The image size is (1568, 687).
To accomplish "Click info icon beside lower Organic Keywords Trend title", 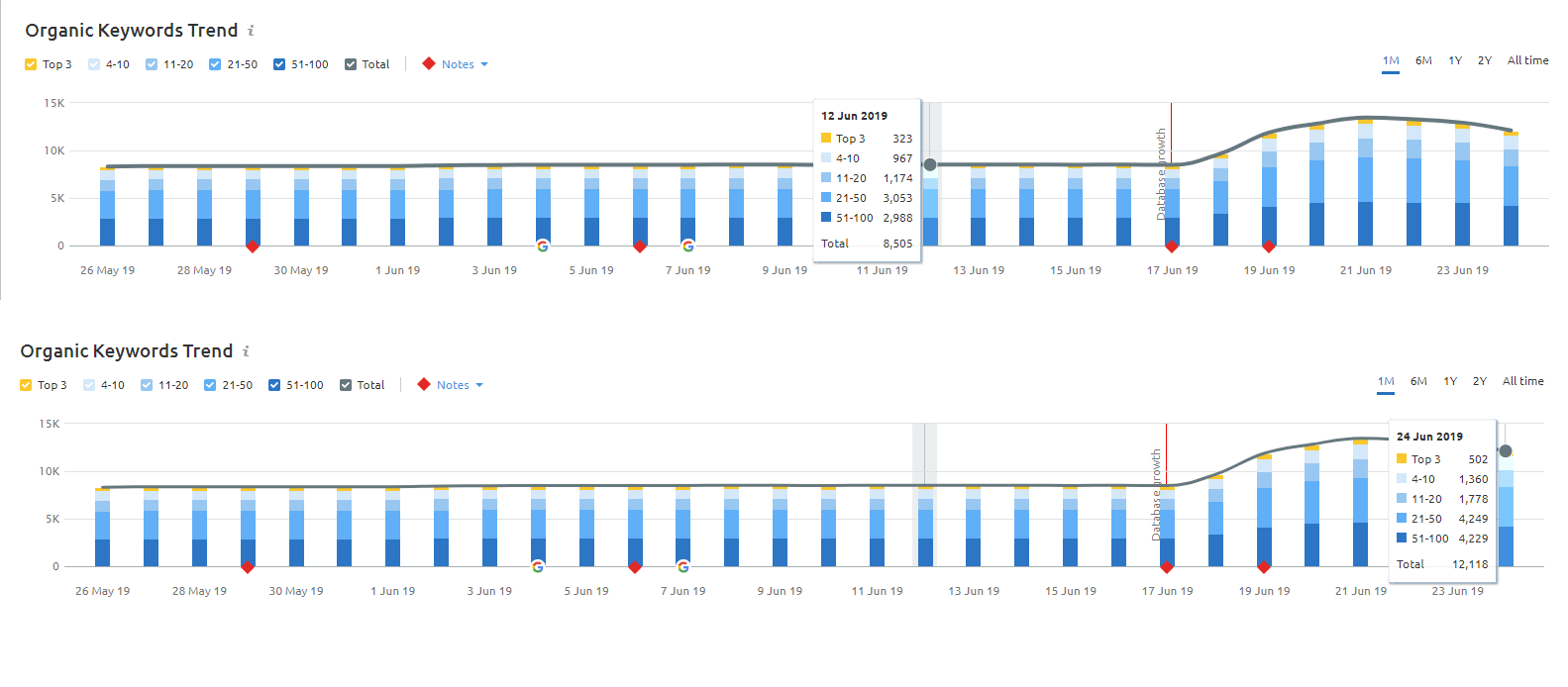I will [x=246, y=351].
